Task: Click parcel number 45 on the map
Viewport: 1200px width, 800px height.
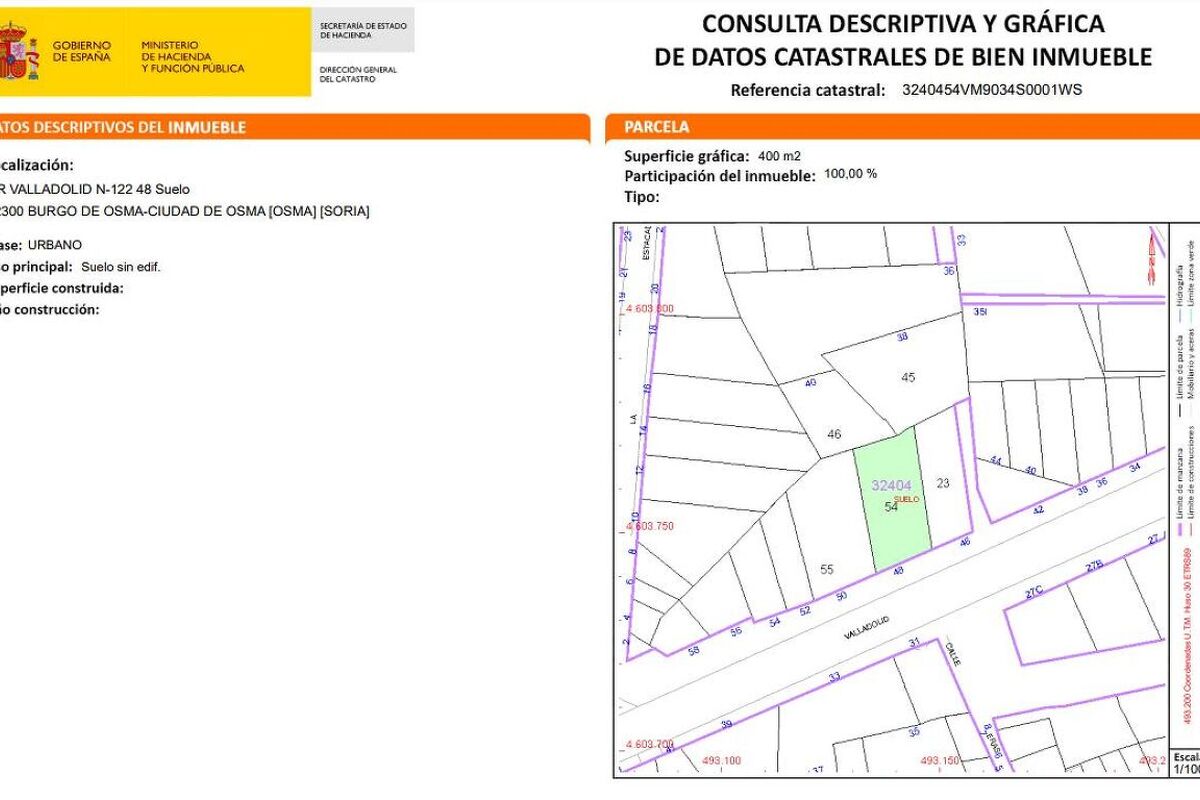Action: 908,377
